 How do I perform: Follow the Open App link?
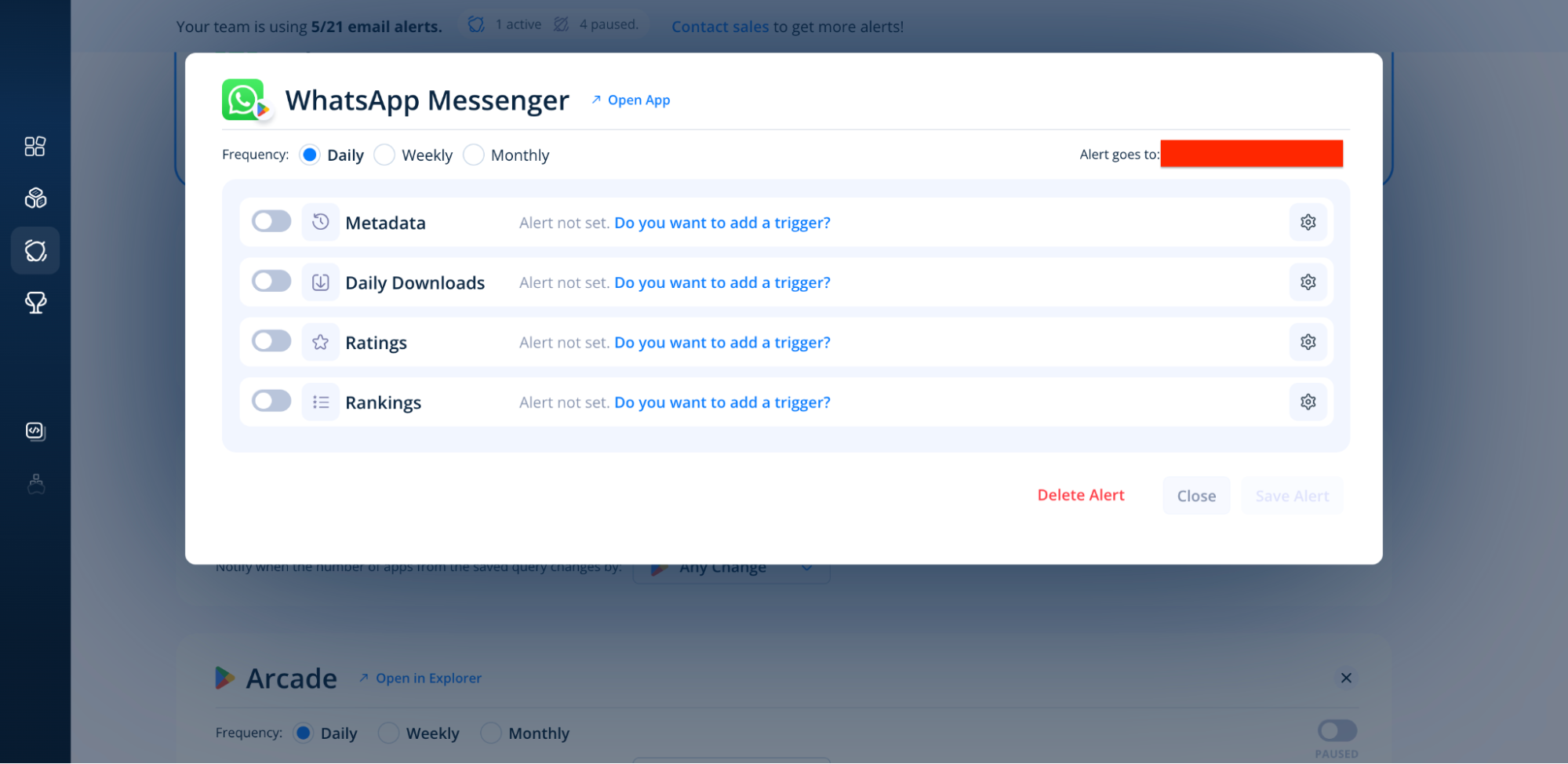point(631,100)
